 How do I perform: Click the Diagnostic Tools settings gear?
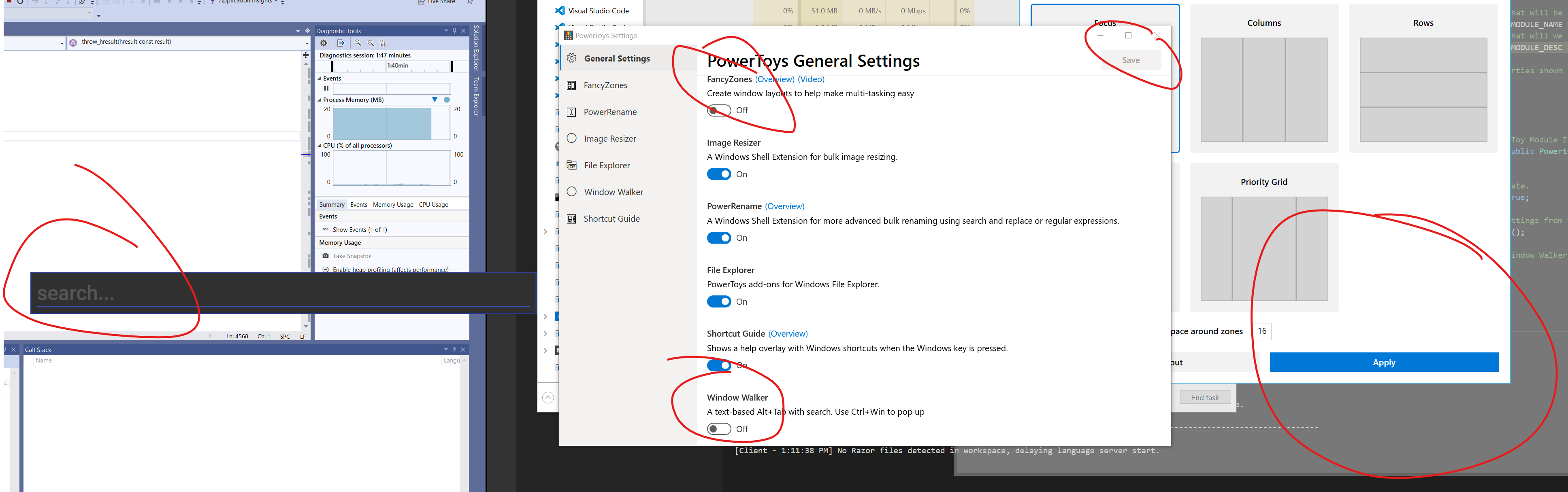[324, 42]
